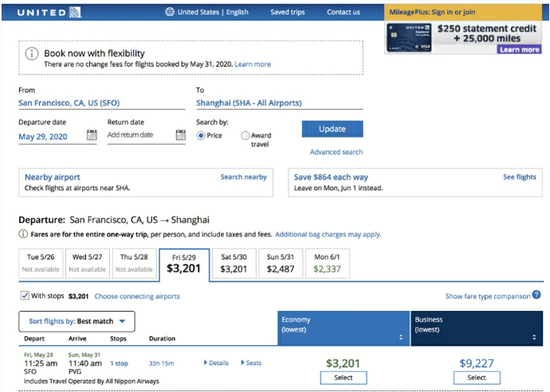Click the fare comparison help question icon
Image resolution: width=550 pixels, height=392 pixels.
click(x=536, y=295)
